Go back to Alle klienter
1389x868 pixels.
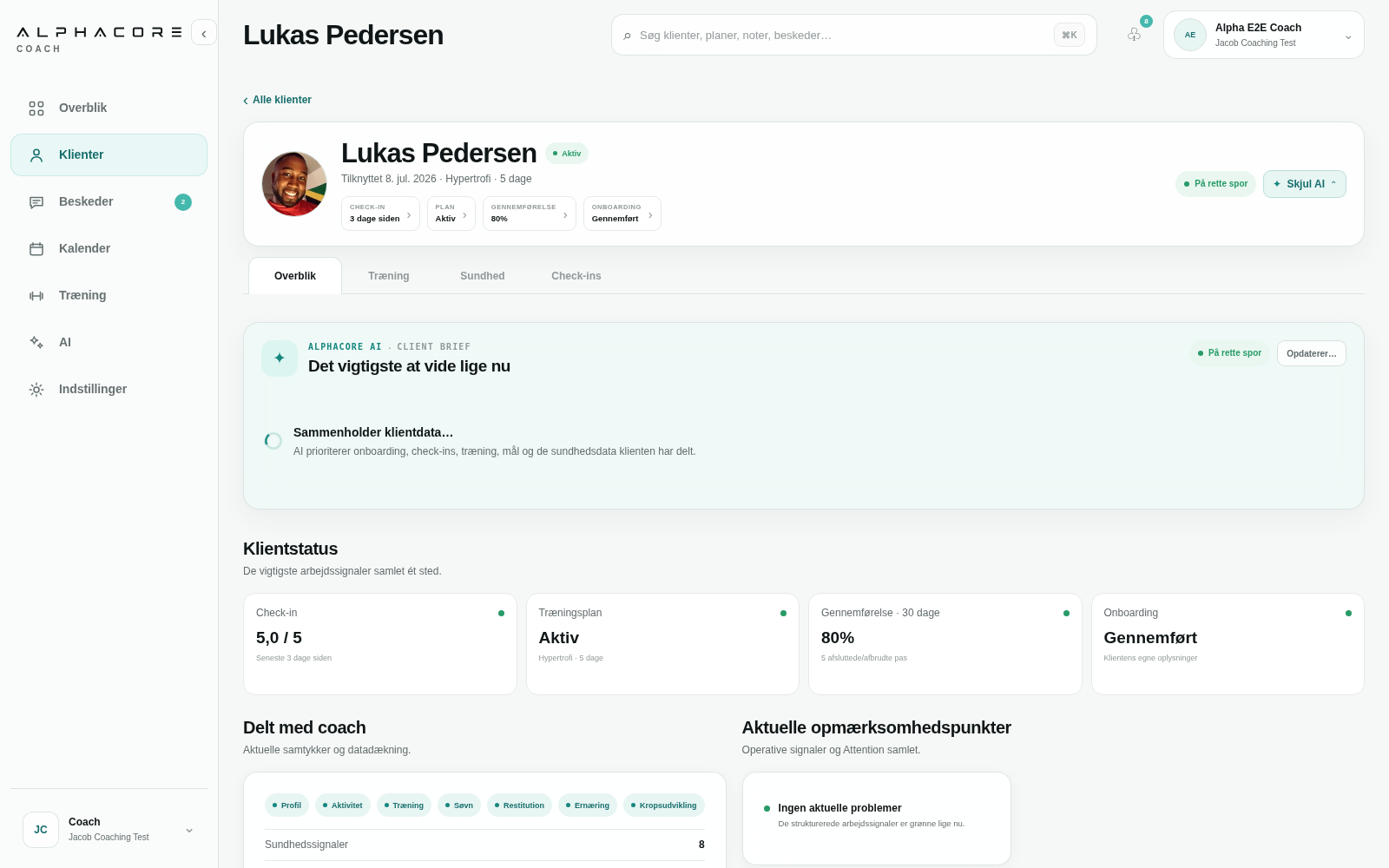278,100
